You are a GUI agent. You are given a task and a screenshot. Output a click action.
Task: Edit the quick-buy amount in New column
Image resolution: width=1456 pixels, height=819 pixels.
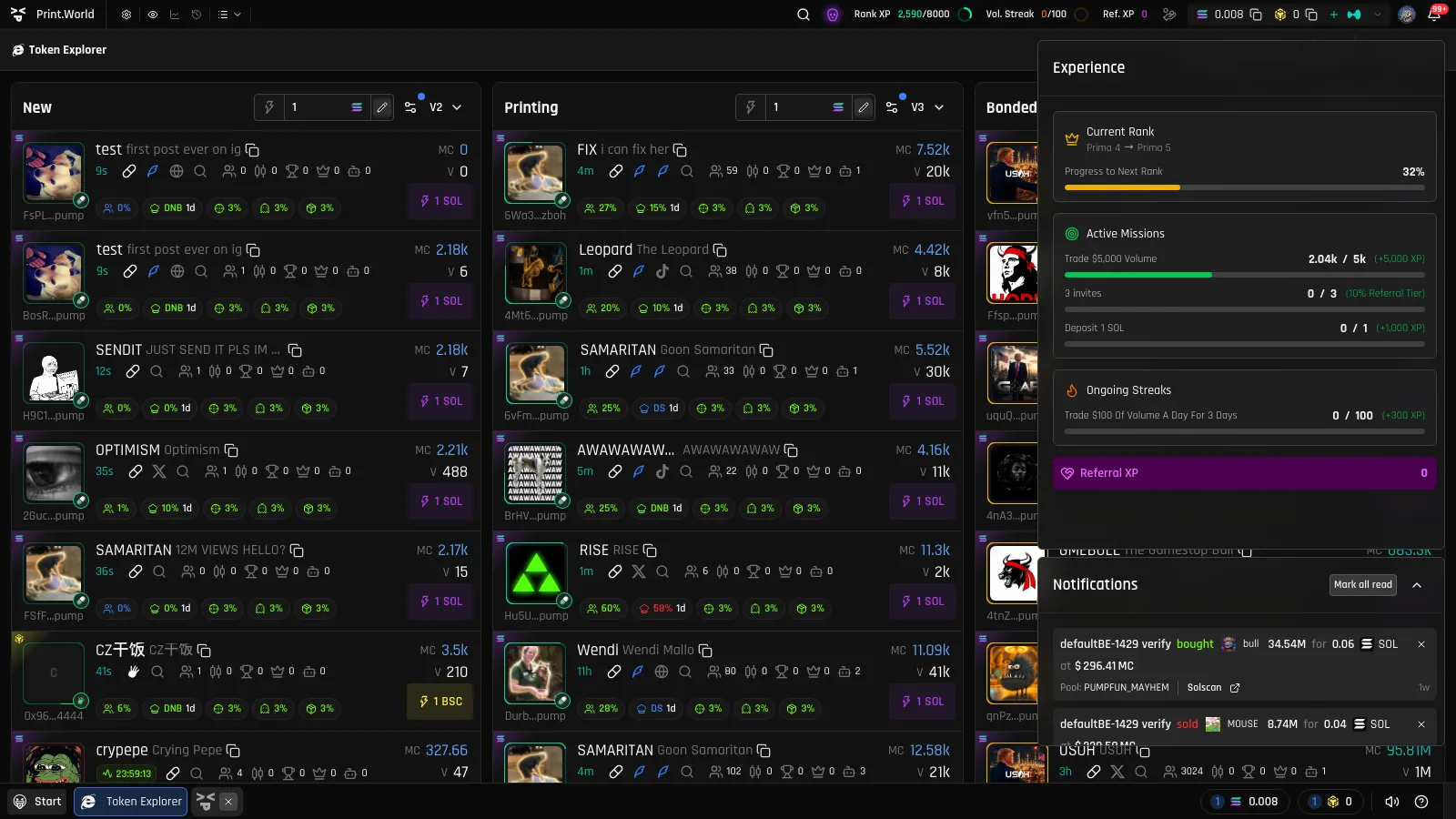pos(382,107)
